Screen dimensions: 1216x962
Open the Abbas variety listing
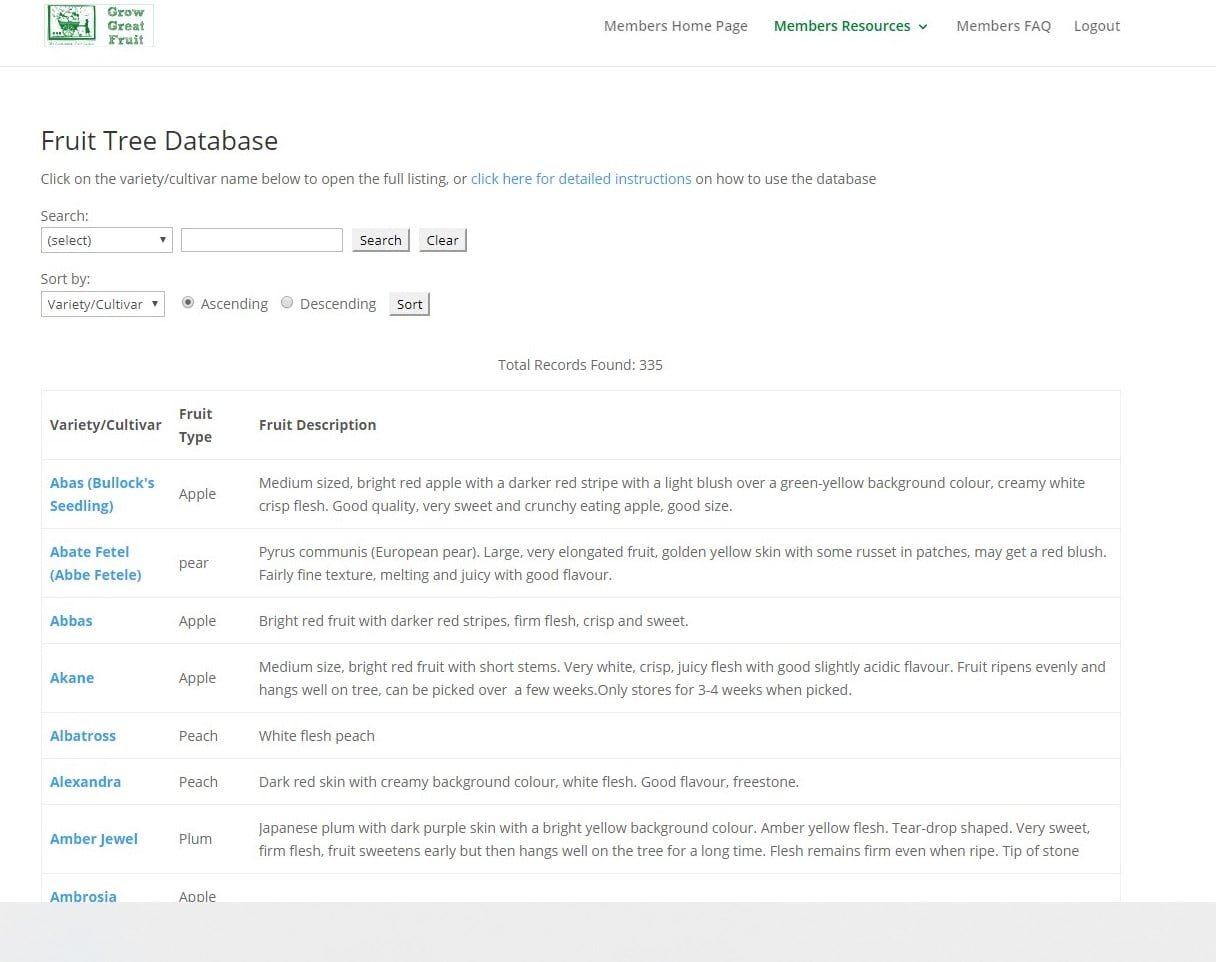pos(71,621)
